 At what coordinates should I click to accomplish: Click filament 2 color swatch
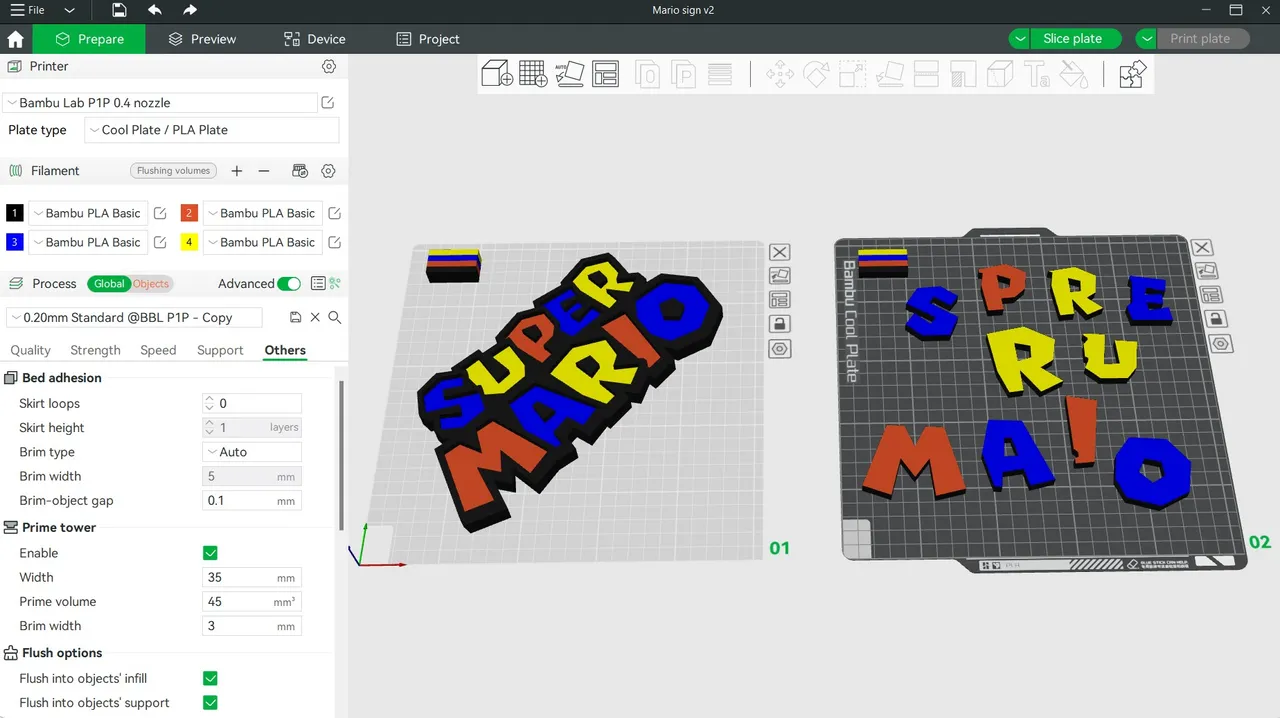(189, 213)
